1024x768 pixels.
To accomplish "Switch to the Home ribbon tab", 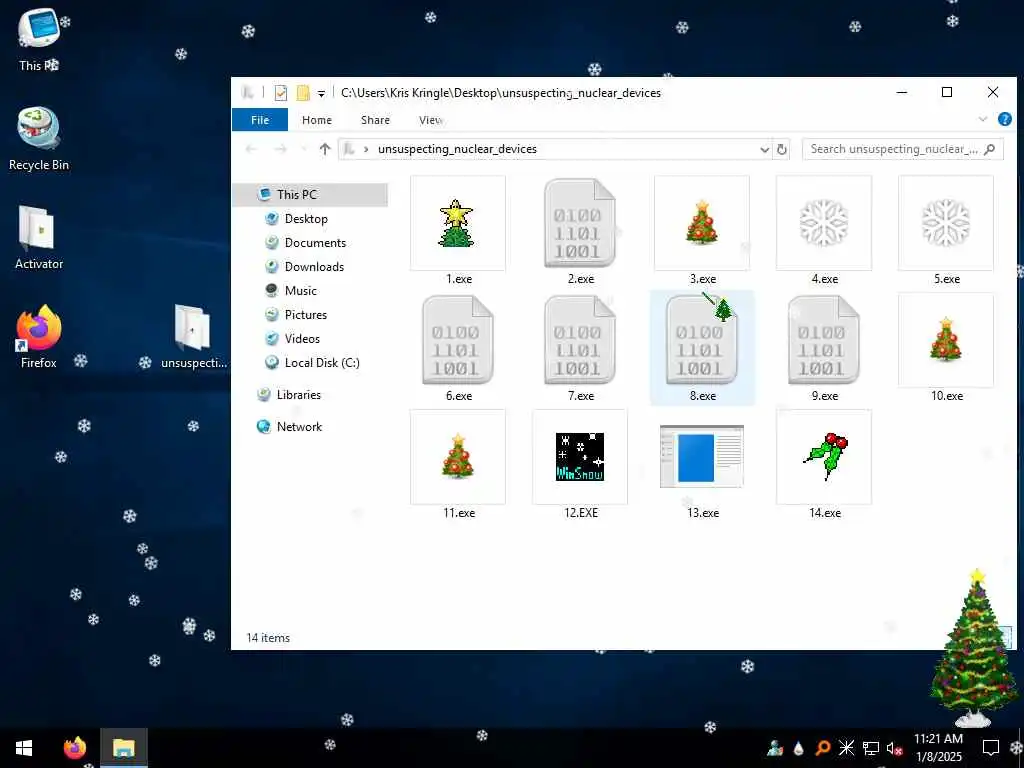I will coord(317,120).
